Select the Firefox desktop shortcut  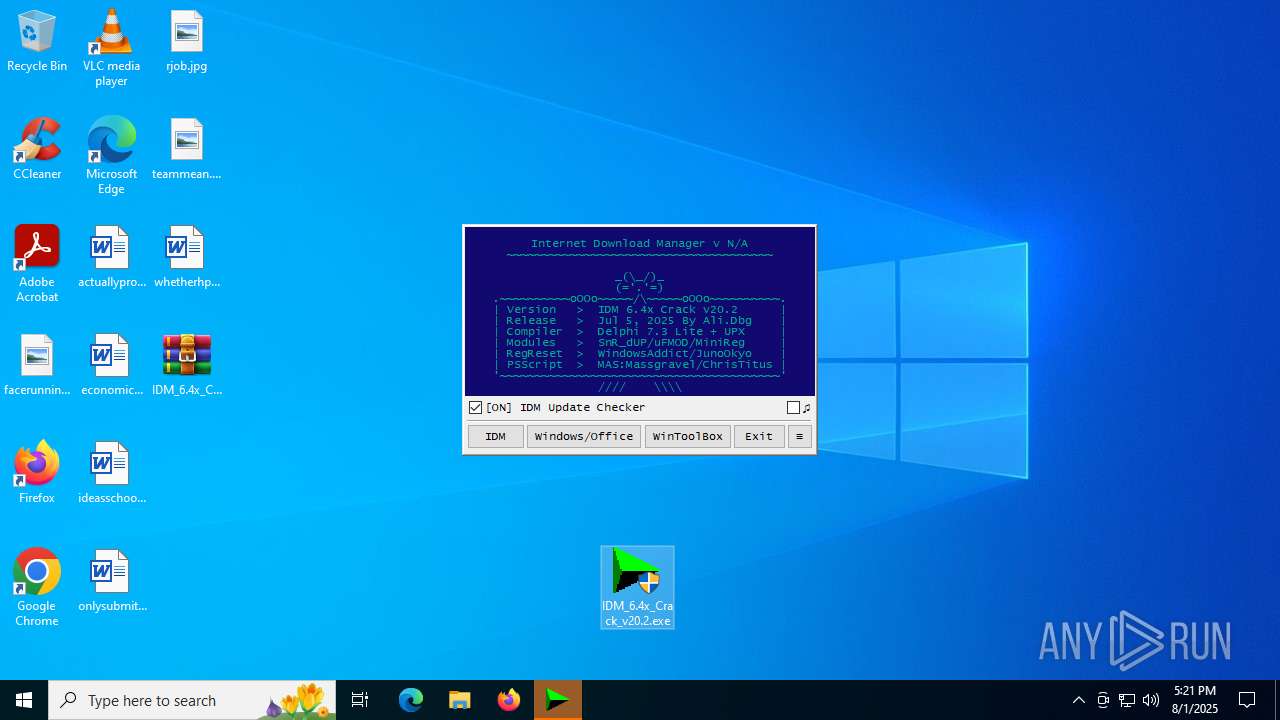[x=37, y=474]
